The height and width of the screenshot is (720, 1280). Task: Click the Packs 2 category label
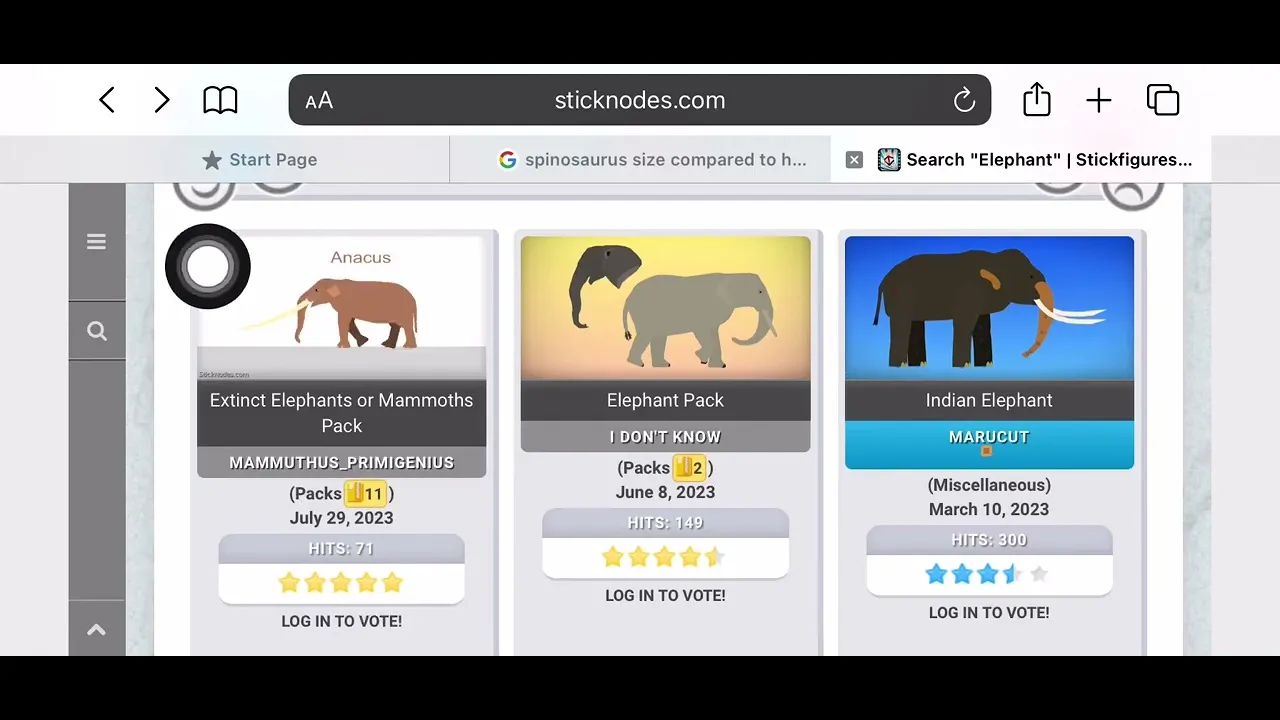[x=666, y=467]
